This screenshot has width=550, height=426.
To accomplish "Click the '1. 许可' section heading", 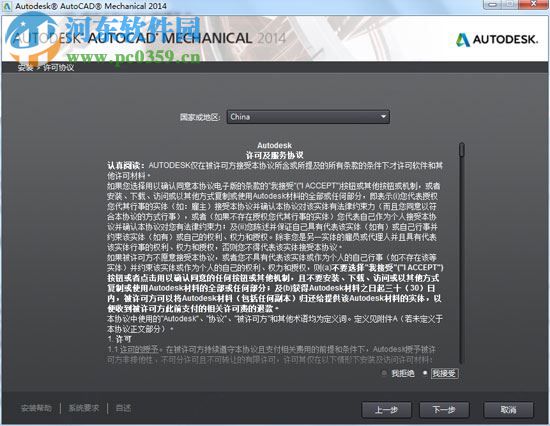I will coord(120,339).
